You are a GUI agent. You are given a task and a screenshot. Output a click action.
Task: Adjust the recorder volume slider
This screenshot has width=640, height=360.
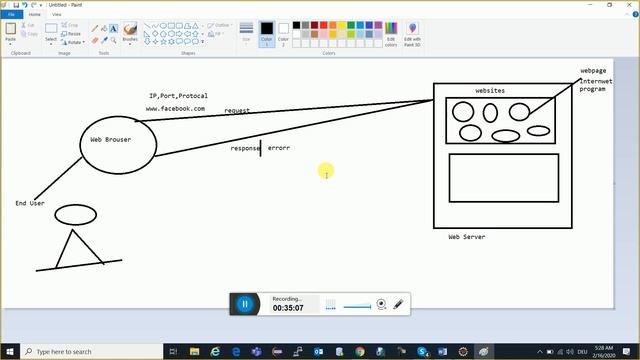coord(357,307)
